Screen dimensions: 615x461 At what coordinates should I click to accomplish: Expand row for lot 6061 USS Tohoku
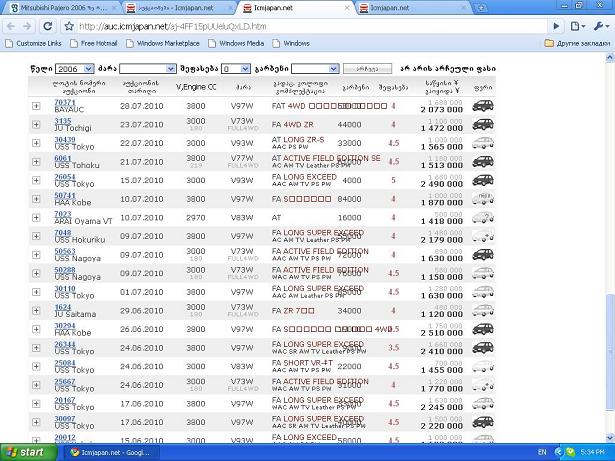[36, 162]
